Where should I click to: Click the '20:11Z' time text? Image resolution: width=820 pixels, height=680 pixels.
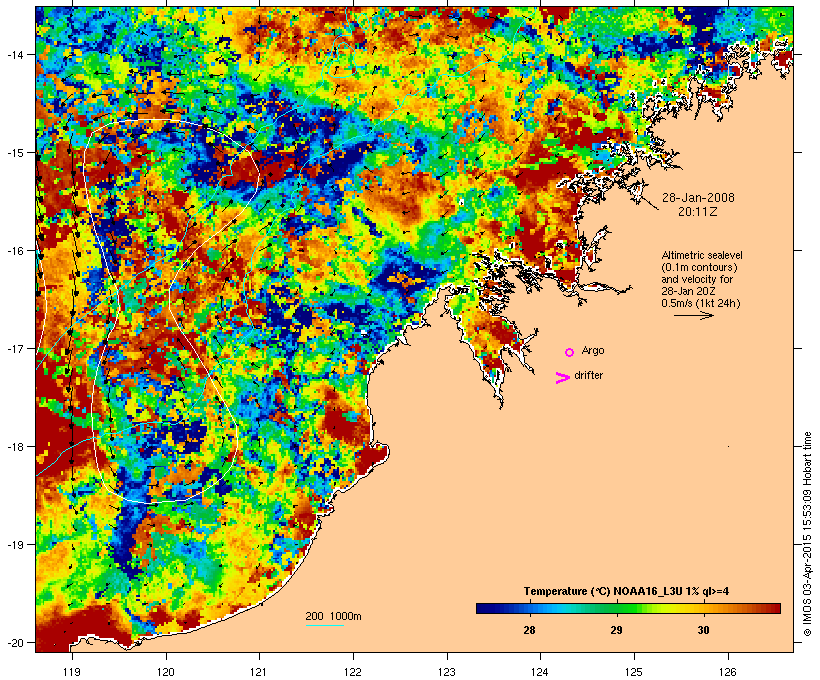(x=698, y=212)
